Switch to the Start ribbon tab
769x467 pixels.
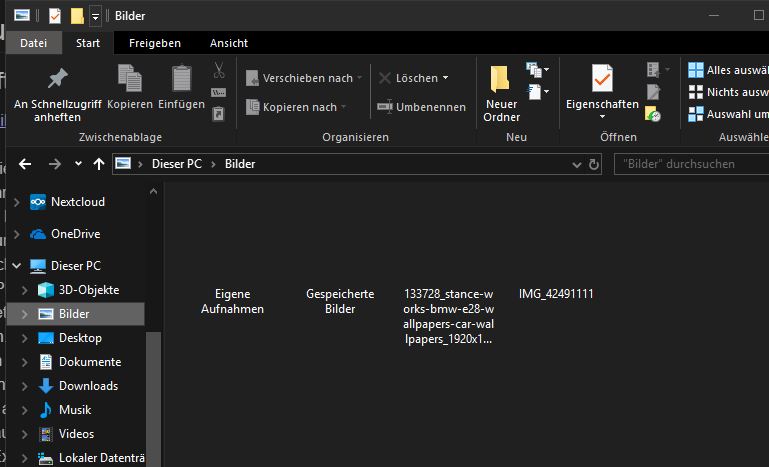[88, 43]
